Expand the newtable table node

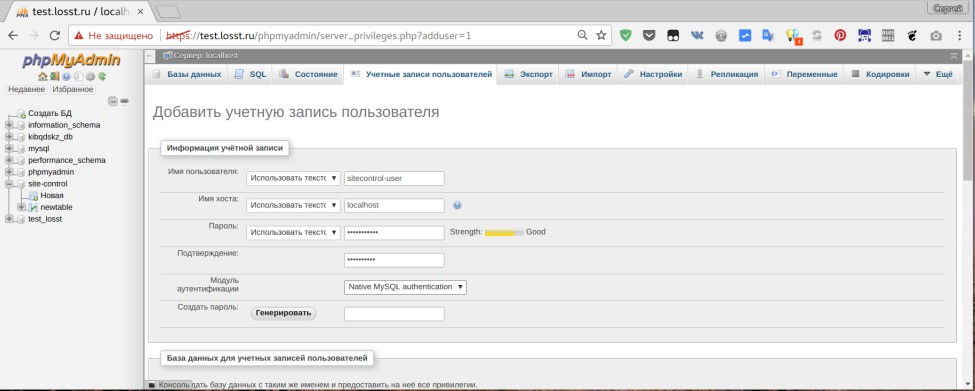tap(21, 207)
